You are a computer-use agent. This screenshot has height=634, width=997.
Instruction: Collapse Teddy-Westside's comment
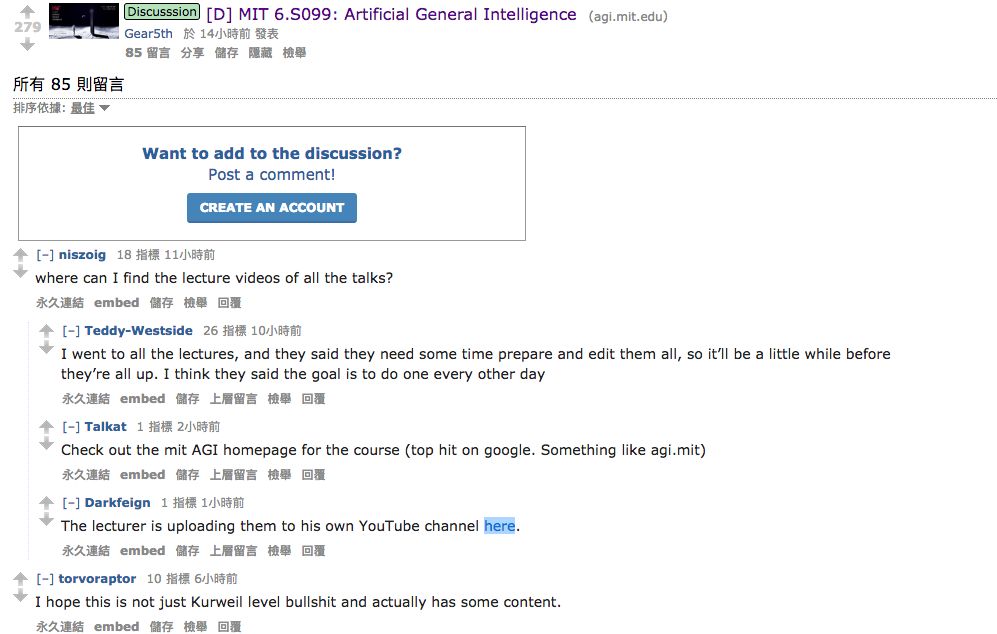pos(71,331)
